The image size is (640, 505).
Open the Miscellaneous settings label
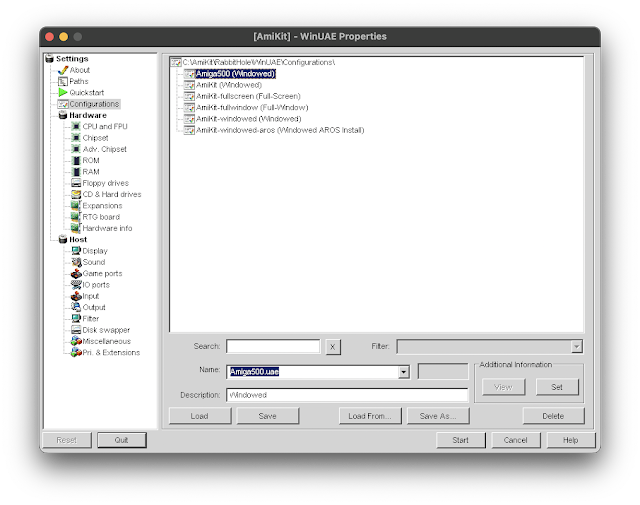(107, 341)
